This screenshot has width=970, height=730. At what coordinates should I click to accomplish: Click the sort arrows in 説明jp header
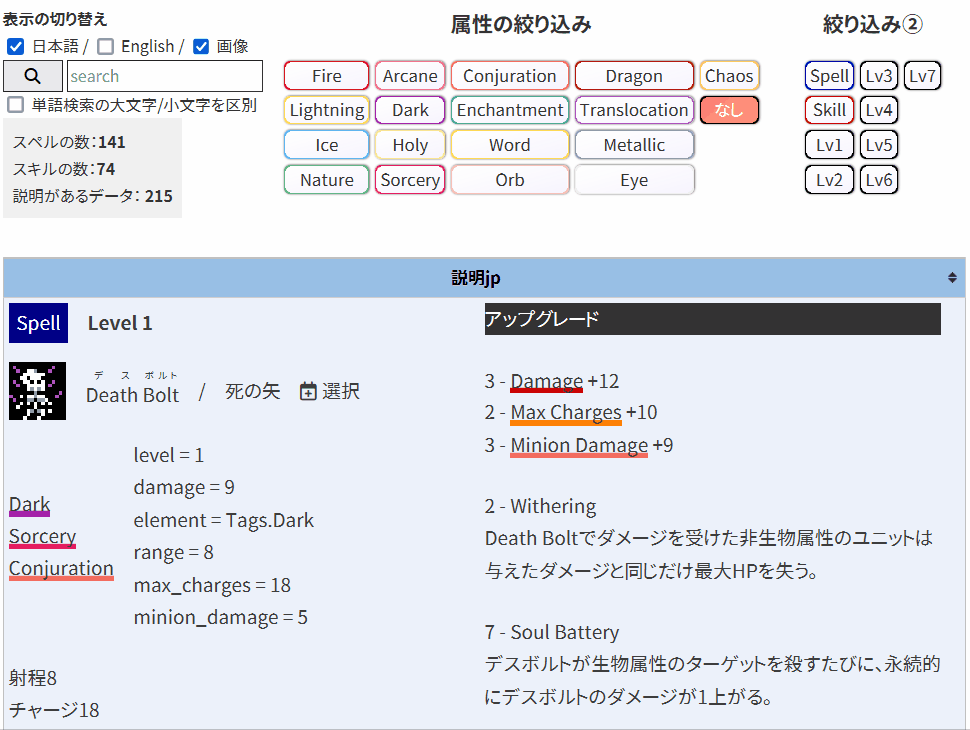coord(952,277)
